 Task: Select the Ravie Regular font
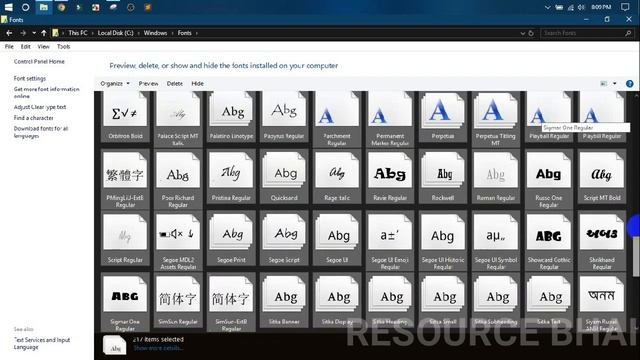pyautogui.click(x=390, y=176)
